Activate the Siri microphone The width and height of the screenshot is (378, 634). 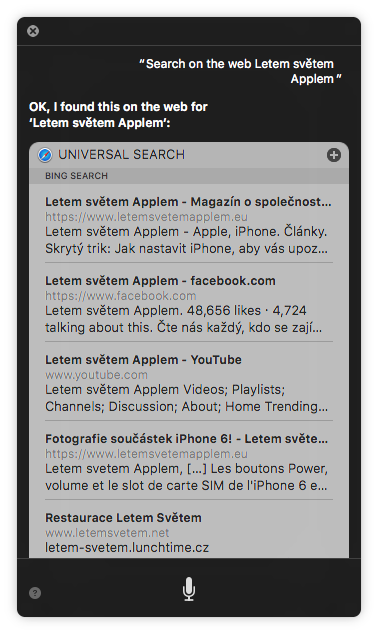189,589
